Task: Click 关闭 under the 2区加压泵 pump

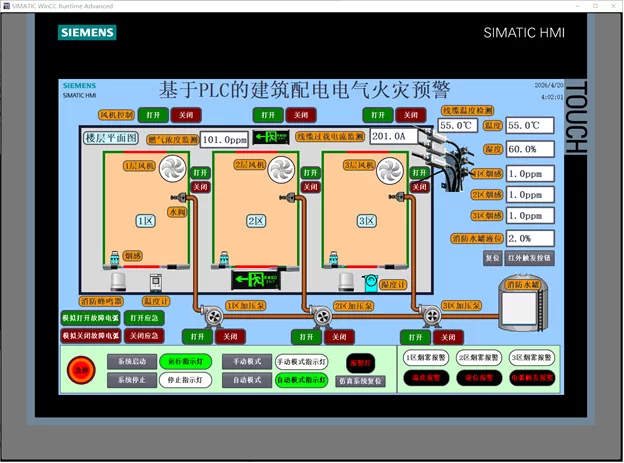Action: click(x=339, y=337)
